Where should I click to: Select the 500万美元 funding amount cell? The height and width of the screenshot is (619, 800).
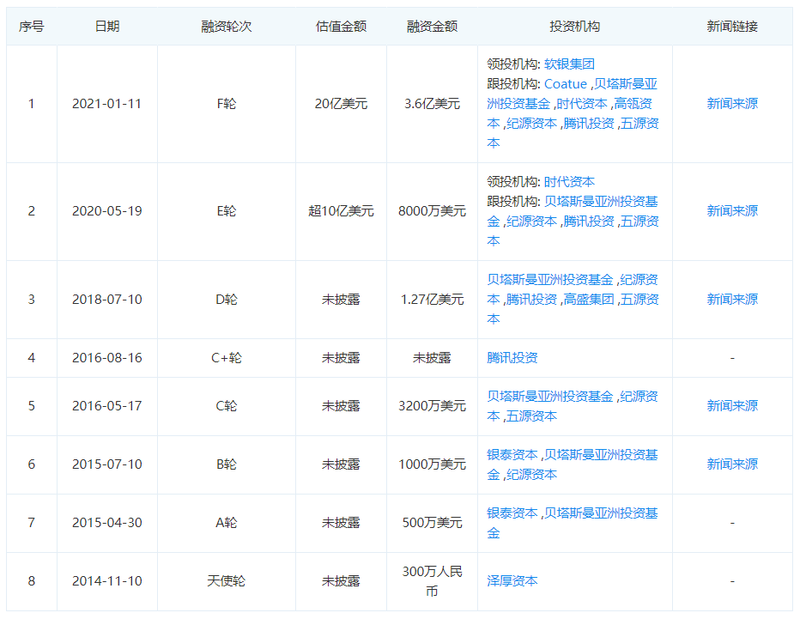[432, 523]
